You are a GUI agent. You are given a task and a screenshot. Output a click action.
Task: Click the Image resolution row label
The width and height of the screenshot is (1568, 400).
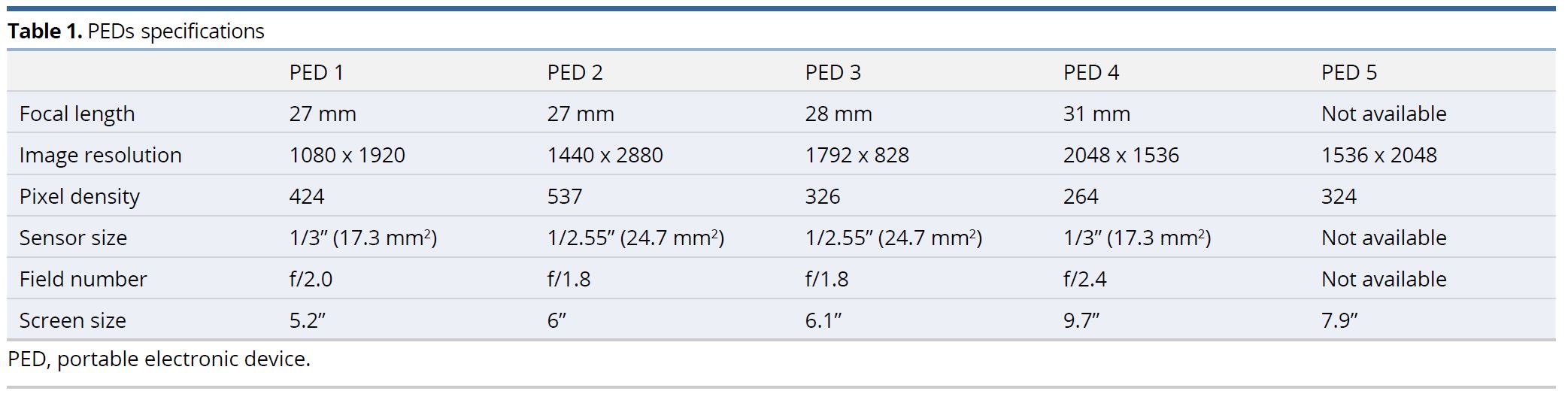pyautogui.click(x=101, y=155)
